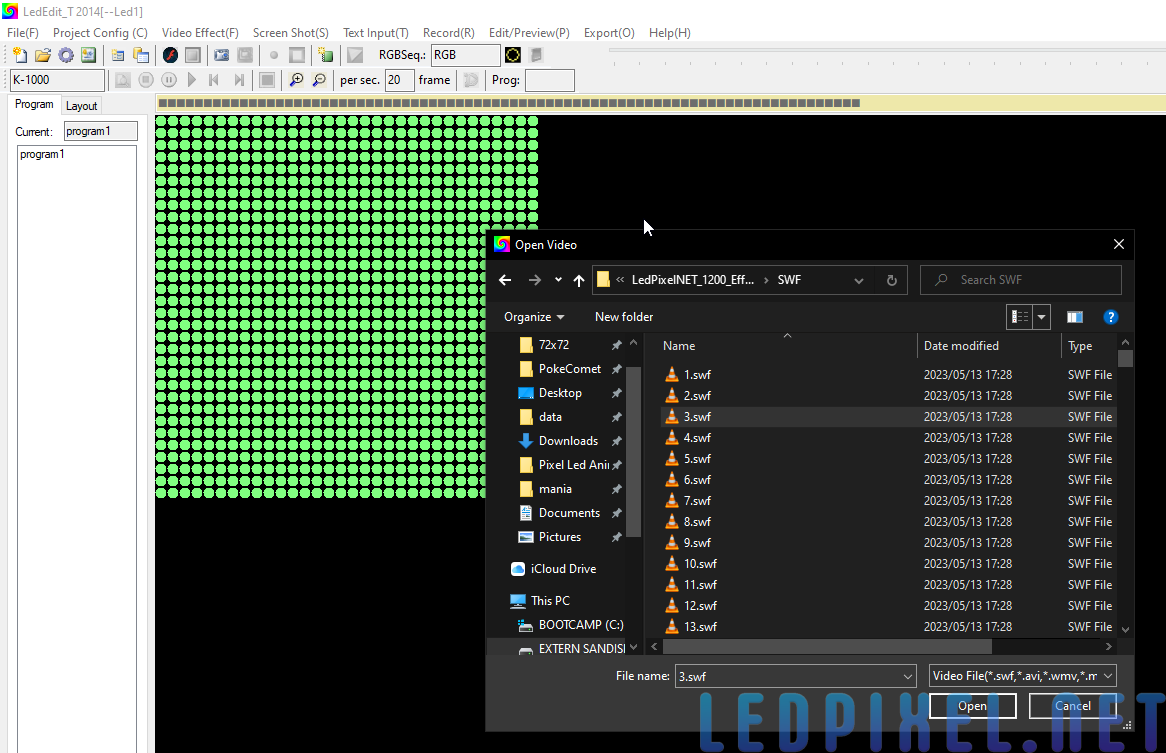
Task: Click the play button in playback toolbar
Action: (192, 80)
